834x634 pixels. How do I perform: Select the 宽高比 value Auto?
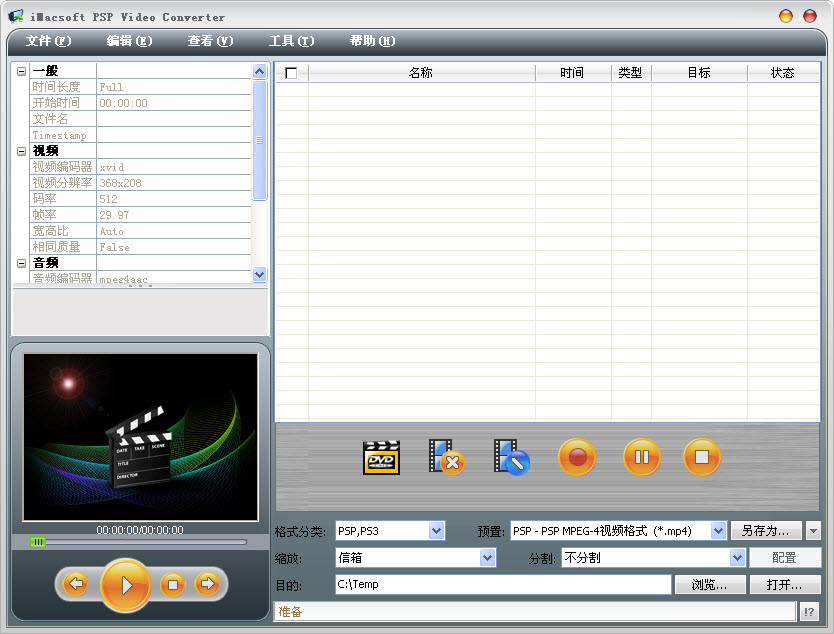click(173, 231)
